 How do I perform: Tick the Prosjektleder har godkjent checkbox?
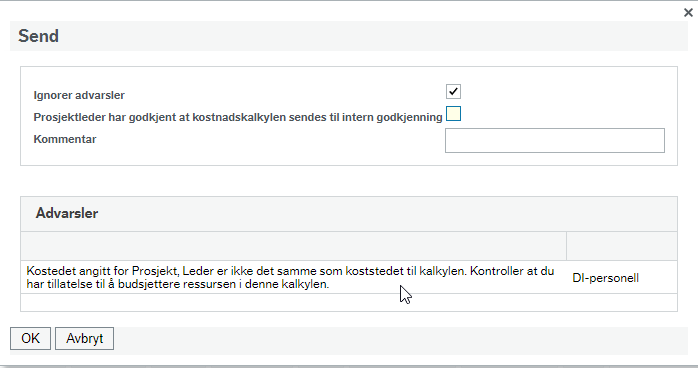coord(453,113)
